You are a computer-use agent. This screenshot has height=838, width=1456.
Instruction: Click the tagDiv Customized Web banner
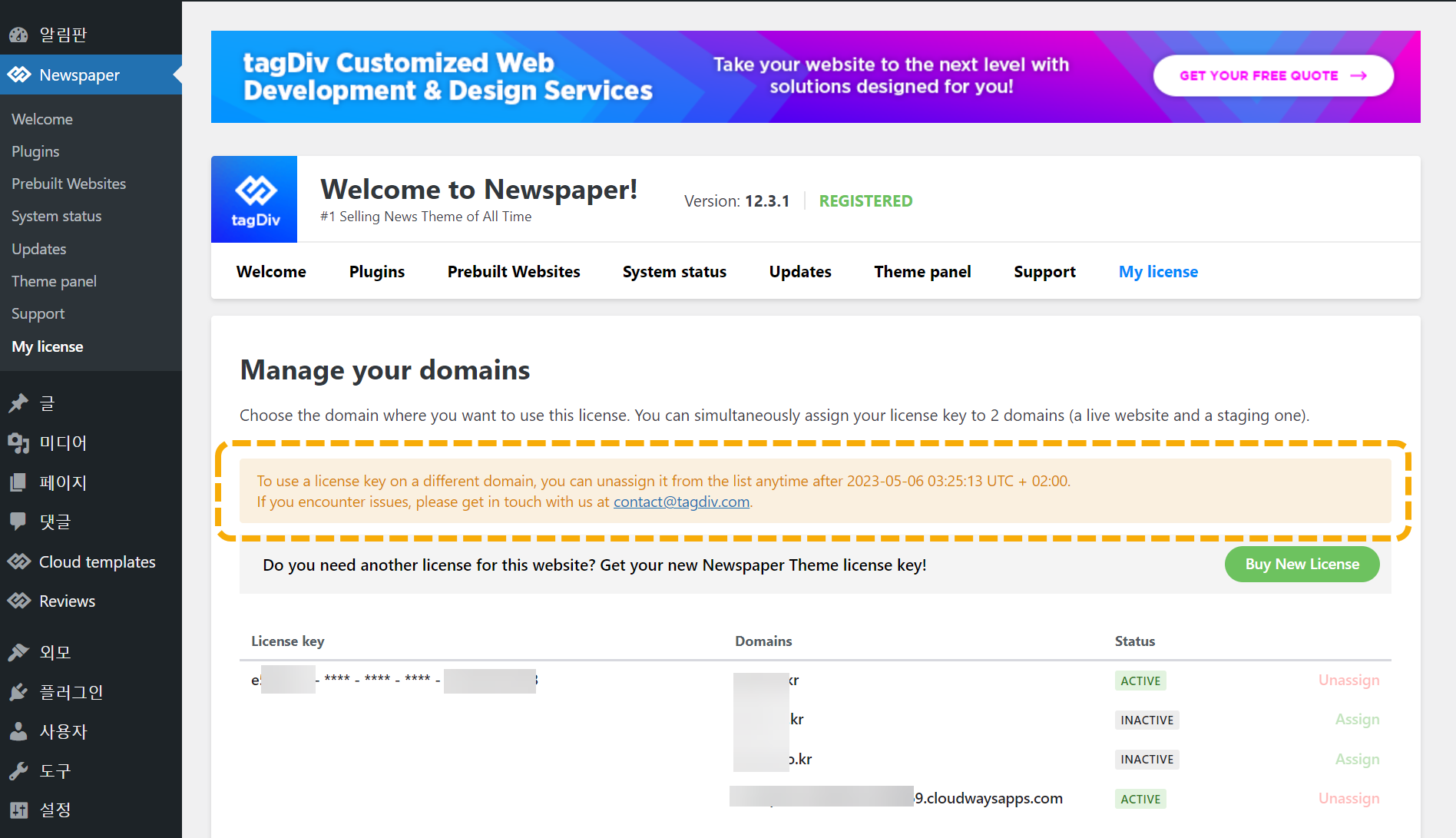[x=816, y=77]
